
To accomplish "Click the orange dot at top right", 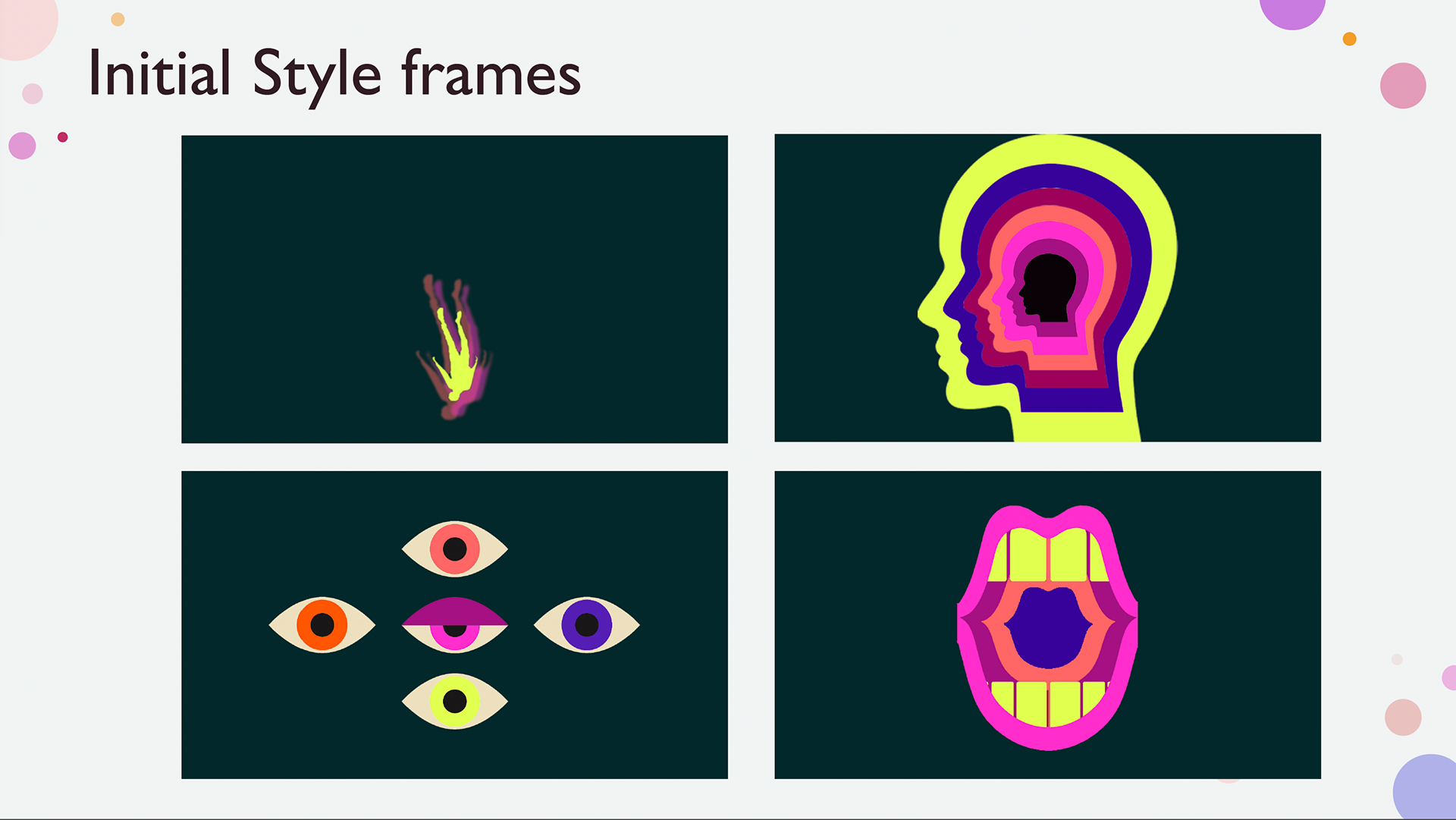I will point(1349,39).
